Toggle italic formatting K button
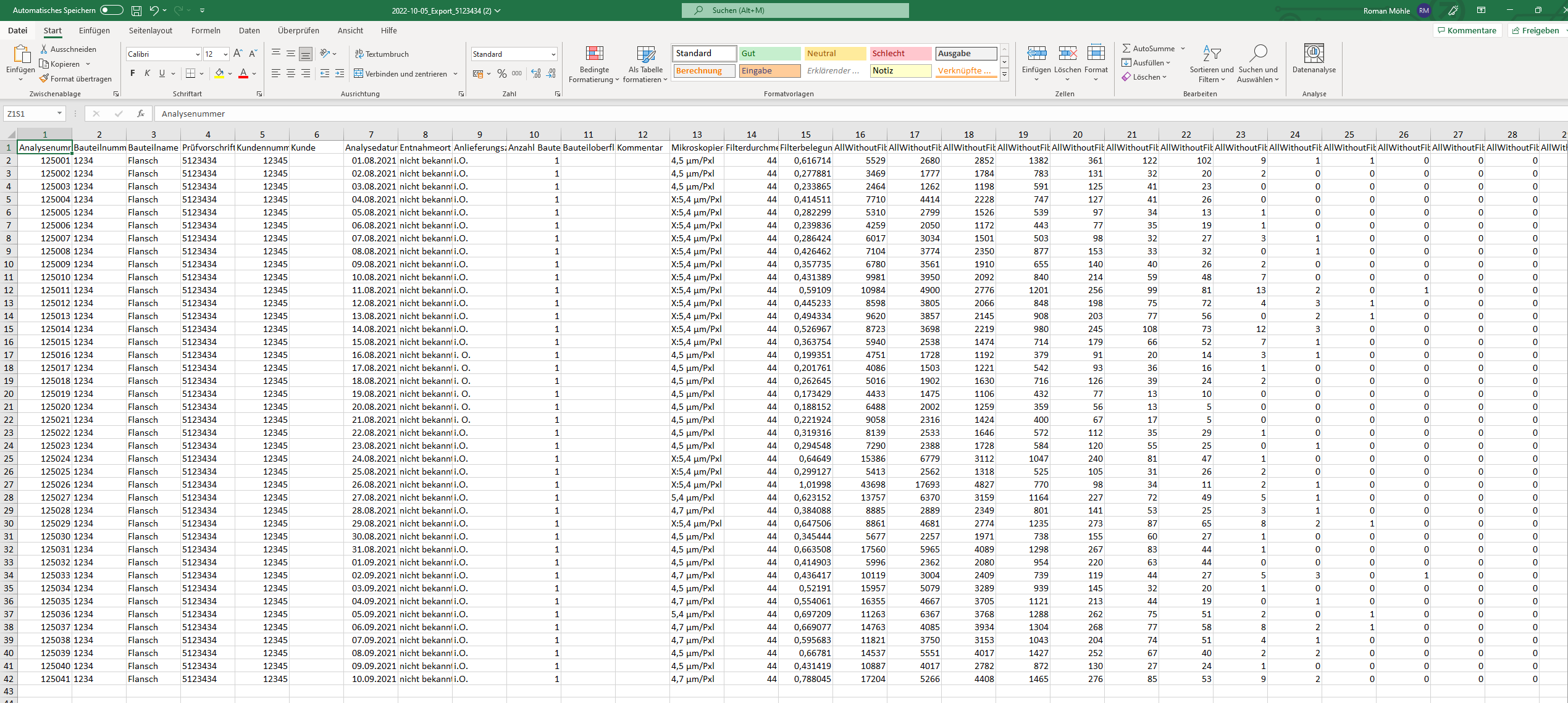Image resolution: width=1568 pixels, height=703 pixels. (147, 73)
